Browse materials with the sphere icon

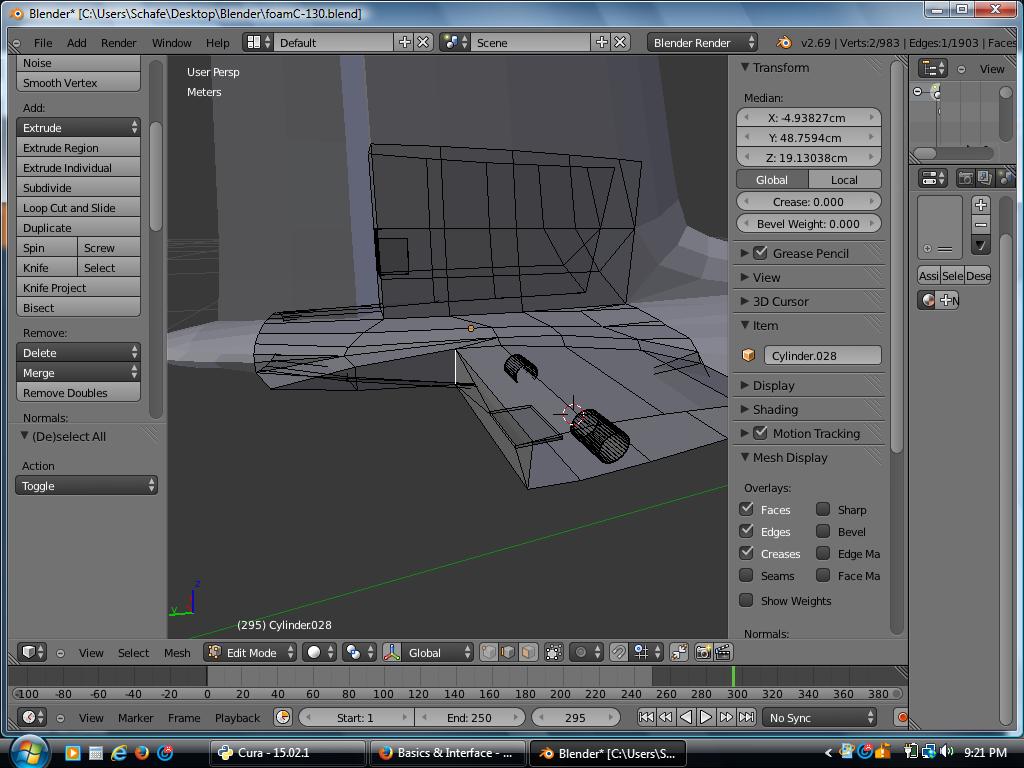928,300
